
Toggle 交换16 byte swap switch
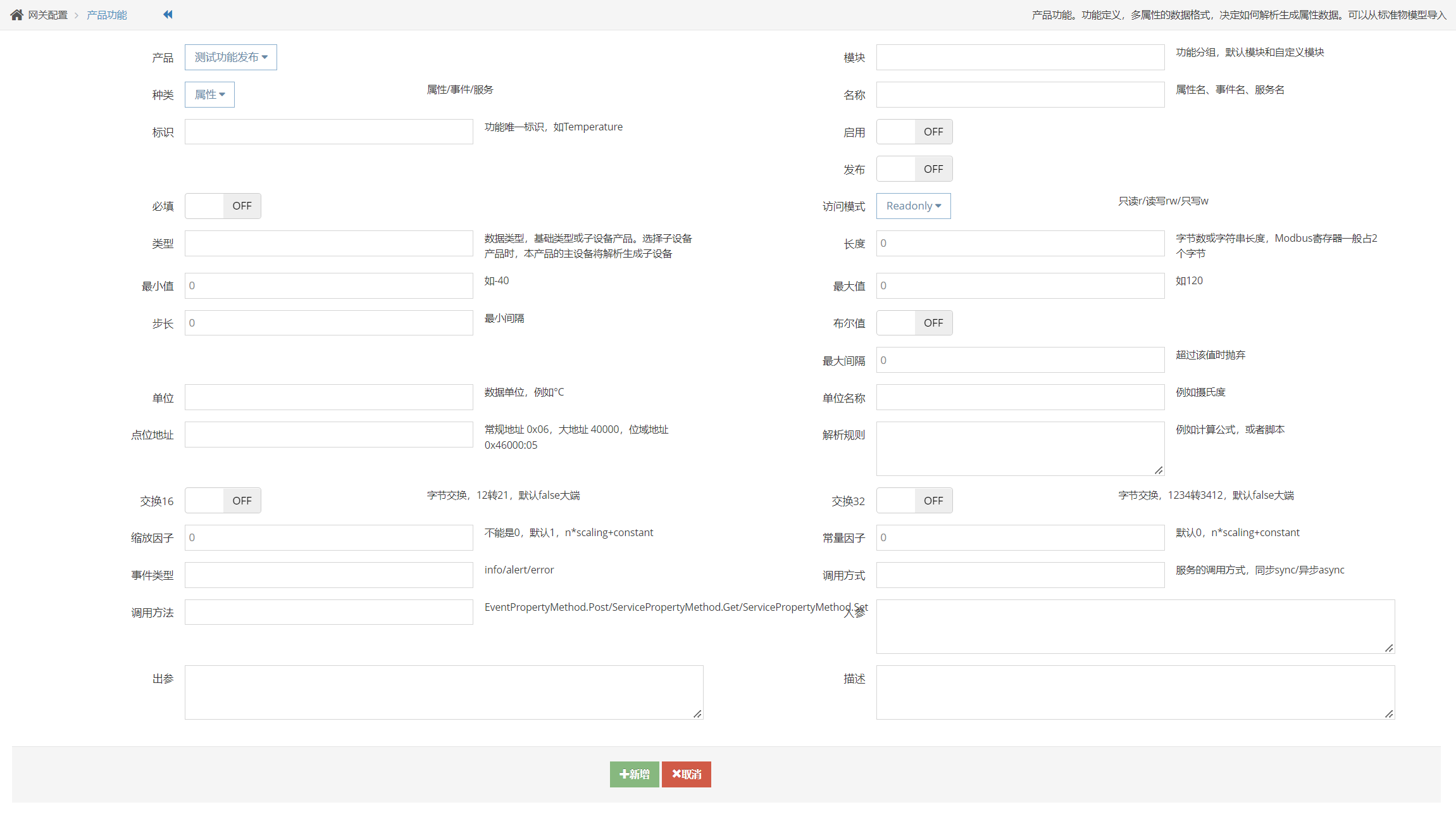point(223,501)
